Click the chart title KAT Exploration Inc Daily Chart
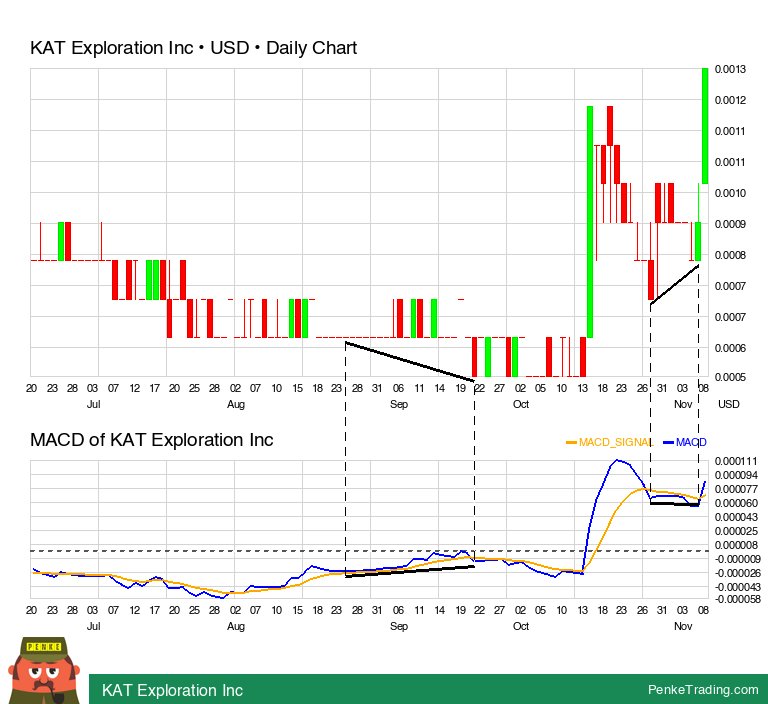The height and width of the screenshot is (704, 768). click(x=193, y=48)
